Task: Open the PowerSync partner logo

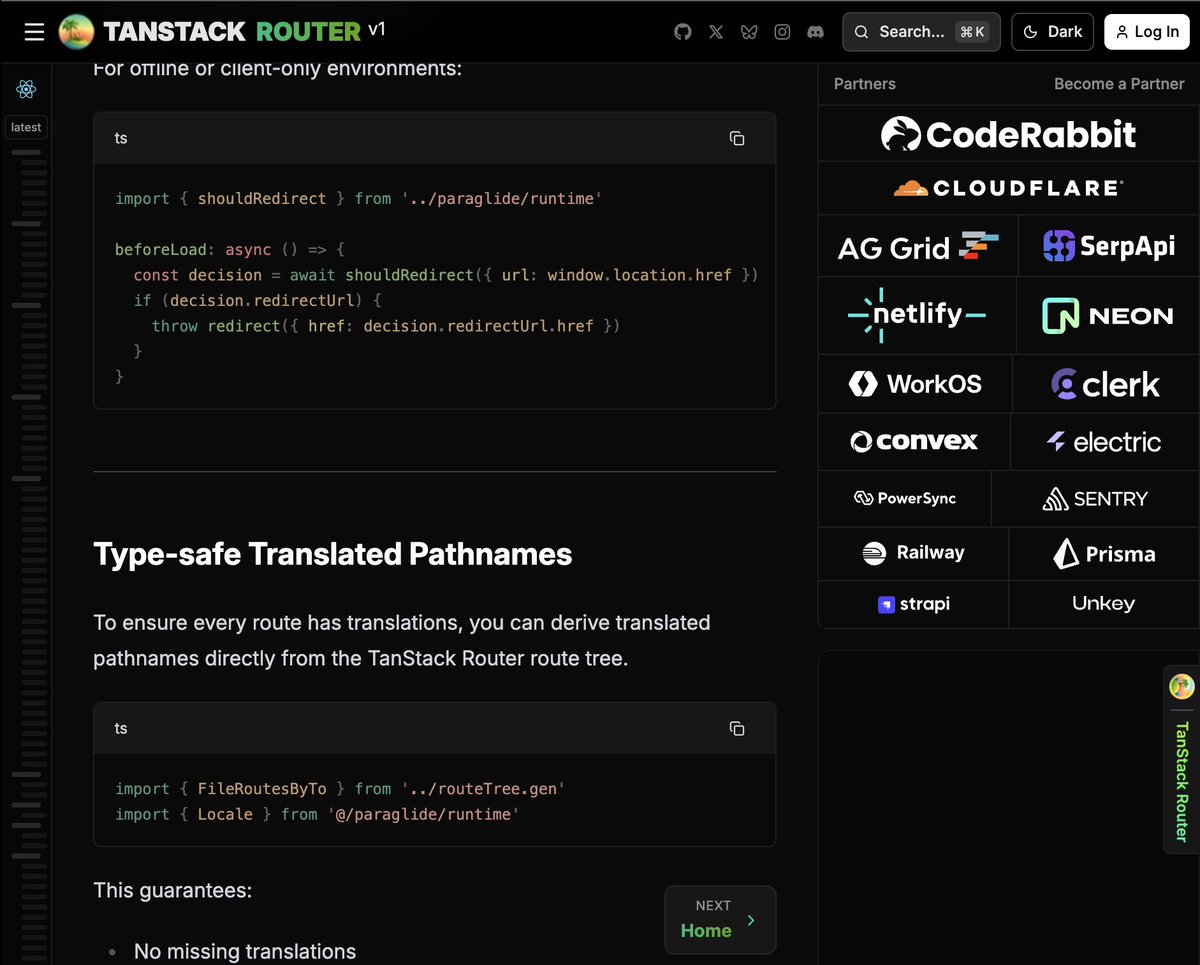Action: click(x=905, y=498)
